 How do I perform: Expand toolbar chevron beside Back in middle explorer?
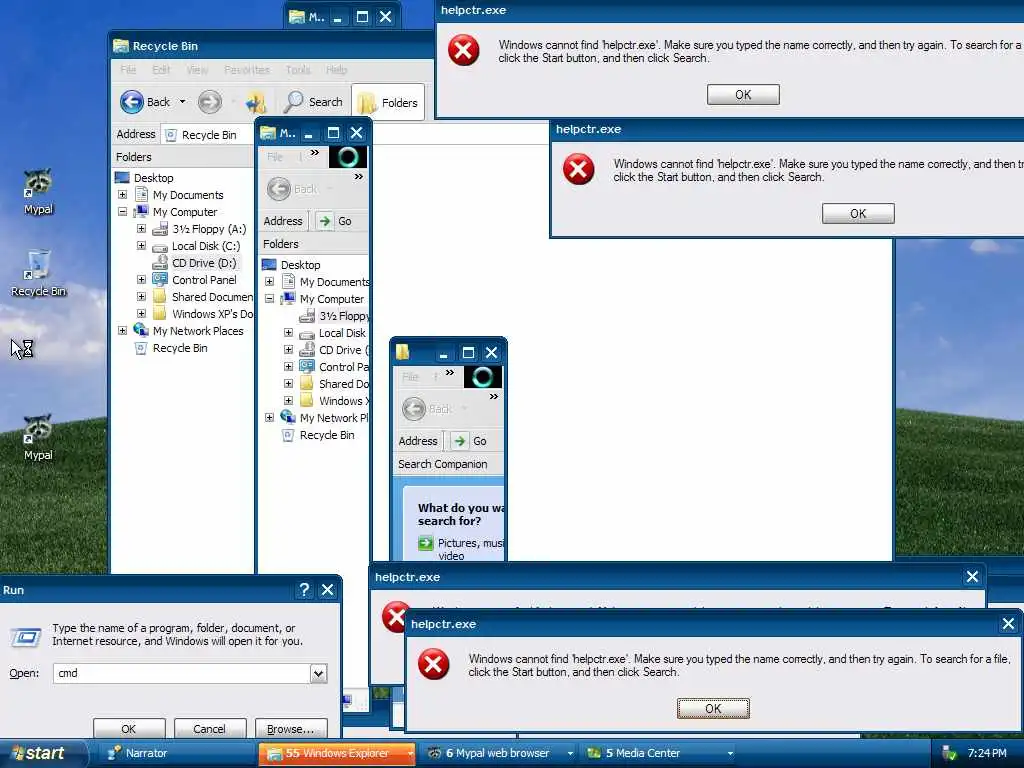coord(359,176)
